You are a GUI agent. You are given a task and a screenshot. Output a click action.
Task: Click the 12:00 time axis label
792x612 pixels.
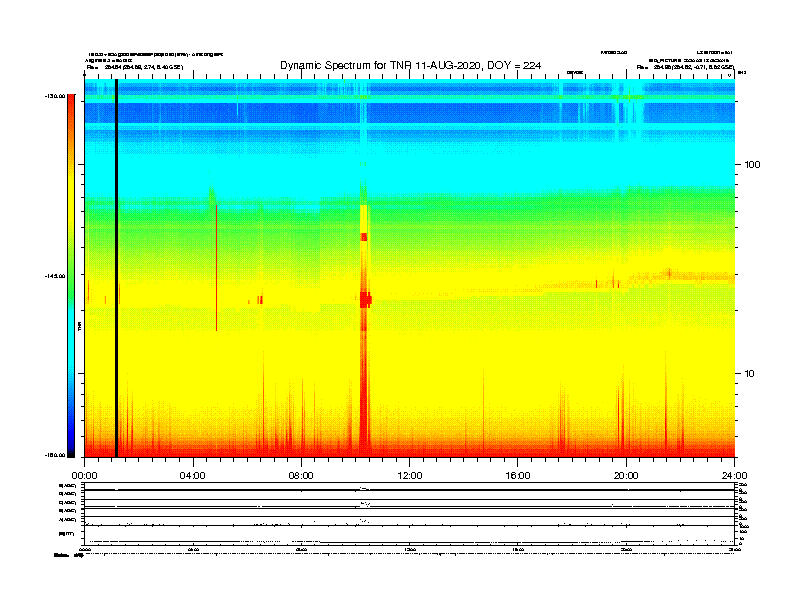point(410,476)
